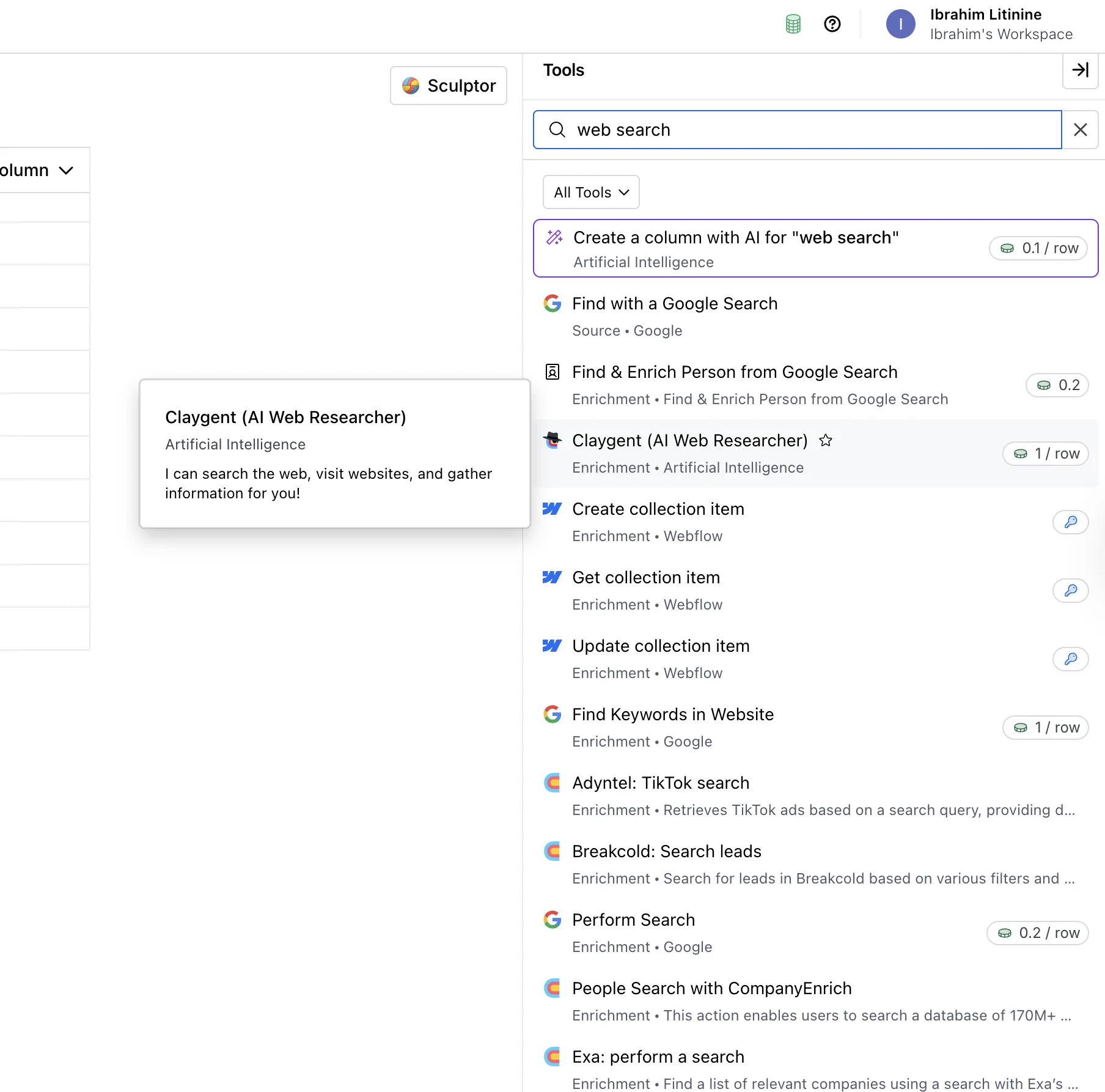Click the Claygent tooltip description text

328,484
